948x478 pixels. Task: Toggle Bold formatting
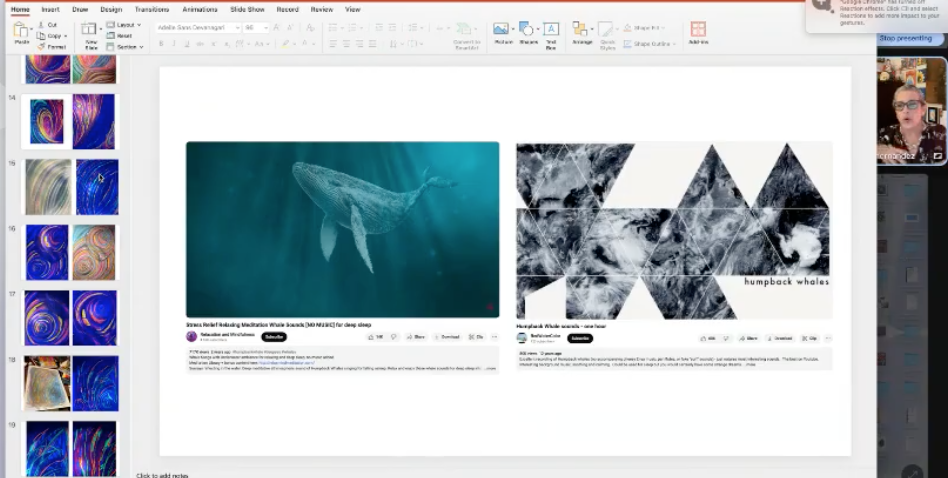pos(161,44)
